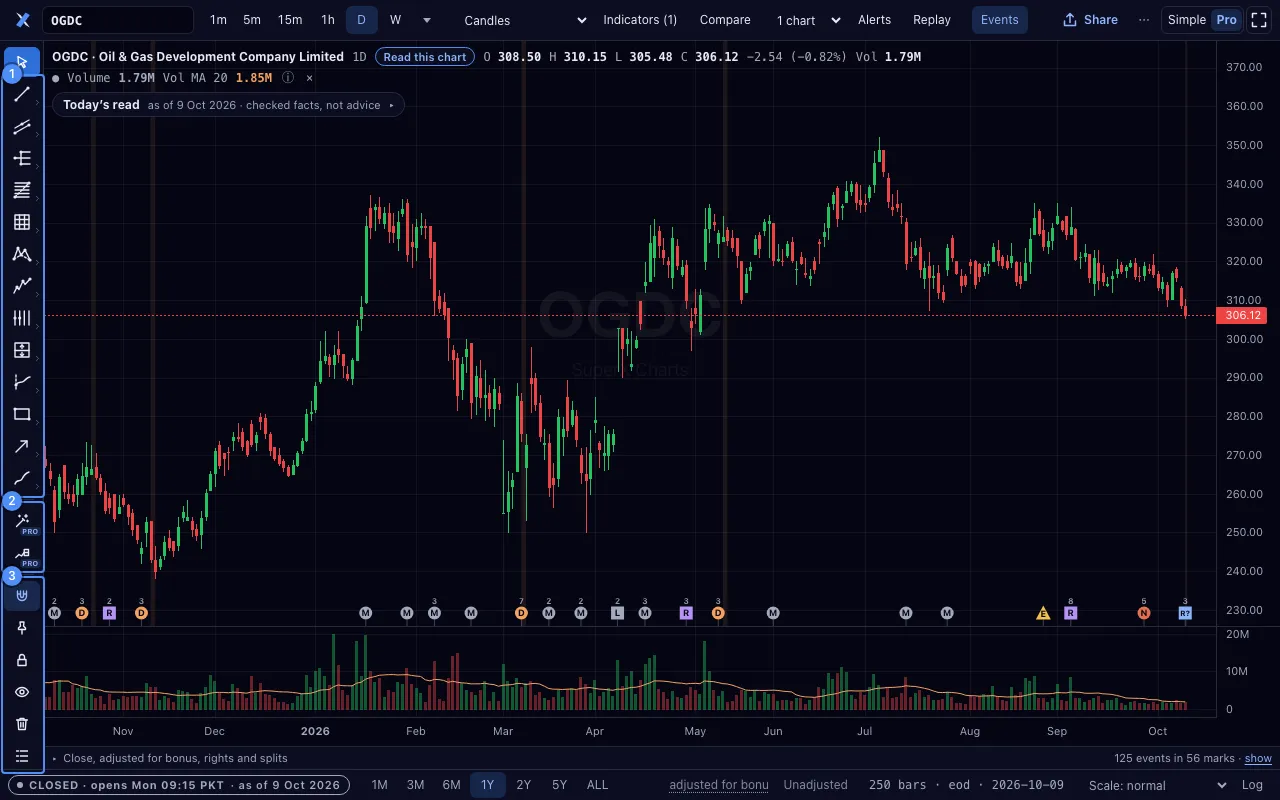
Task: Delete drawings with the trash icon
Action: 22,724
